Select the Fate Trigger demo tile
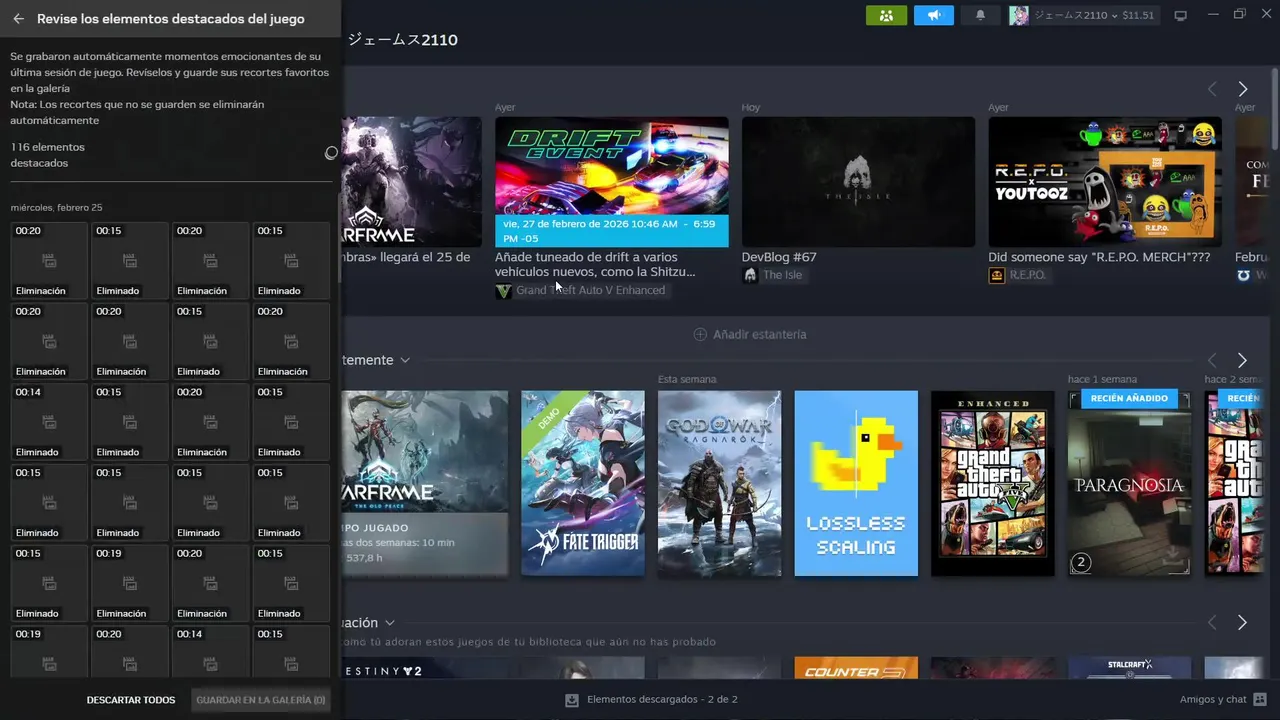Image resolution: width=1280 pixels, height=720 pixels. 583,483
